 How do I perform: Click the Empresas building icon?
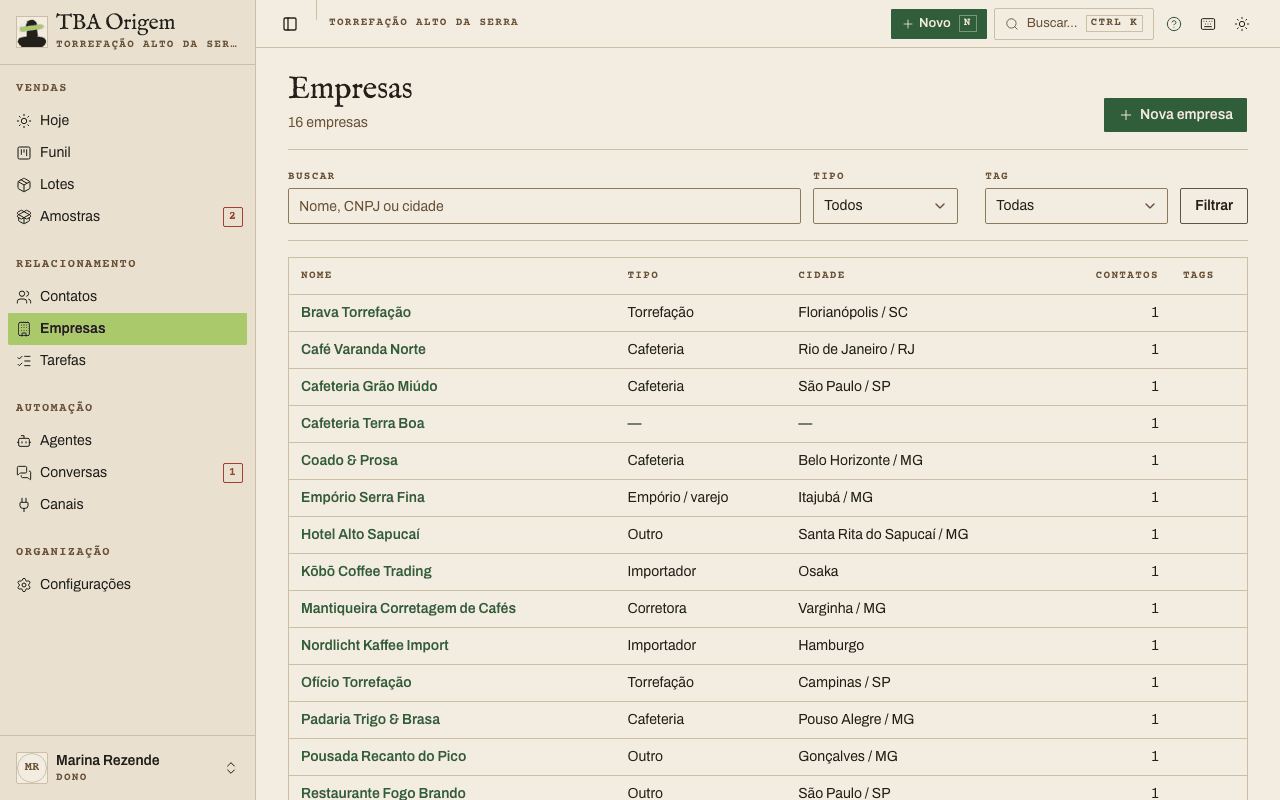(x=24, y=328)
